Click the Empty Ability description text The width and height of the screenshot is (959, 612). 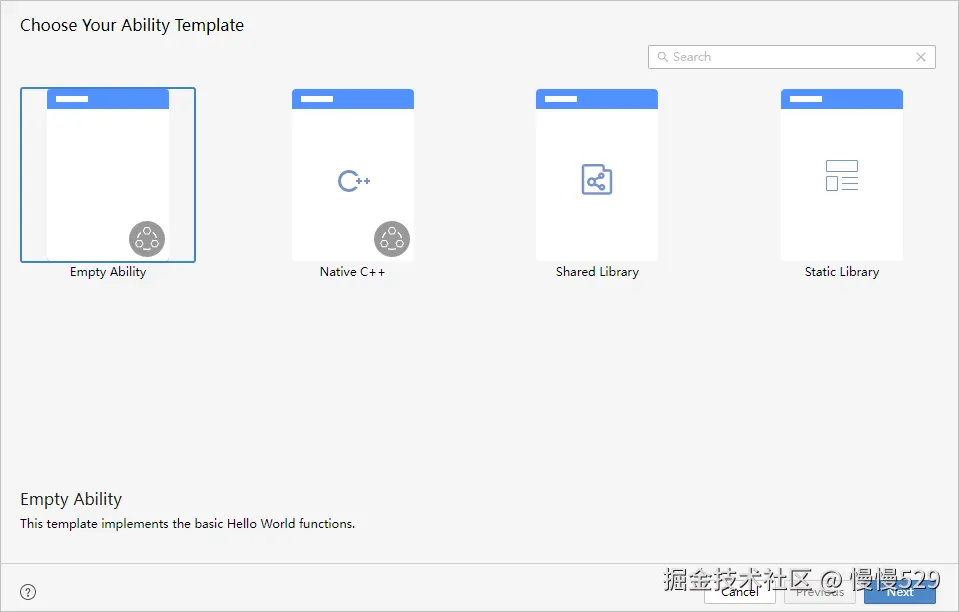click(187, 523)
